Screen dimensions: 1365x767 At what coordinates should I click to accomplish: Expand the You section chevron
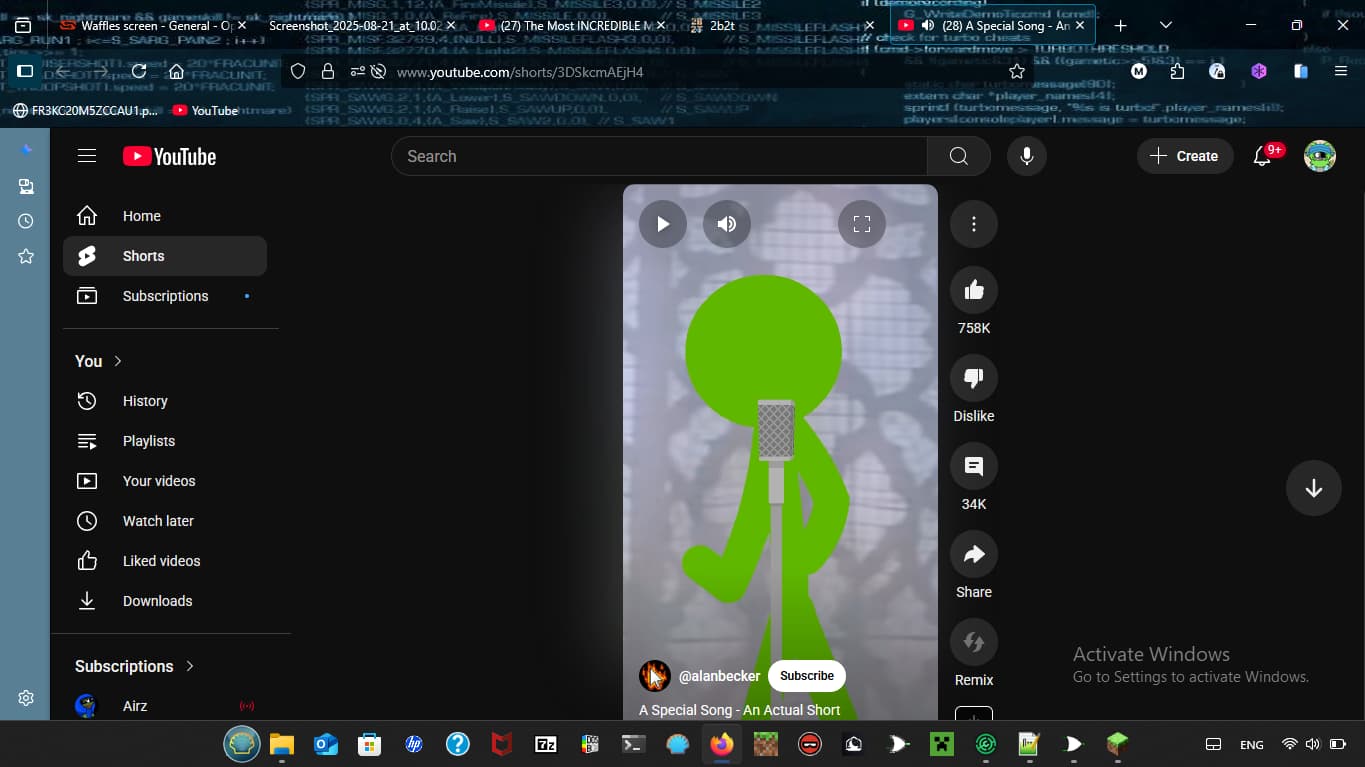[118, 361]
